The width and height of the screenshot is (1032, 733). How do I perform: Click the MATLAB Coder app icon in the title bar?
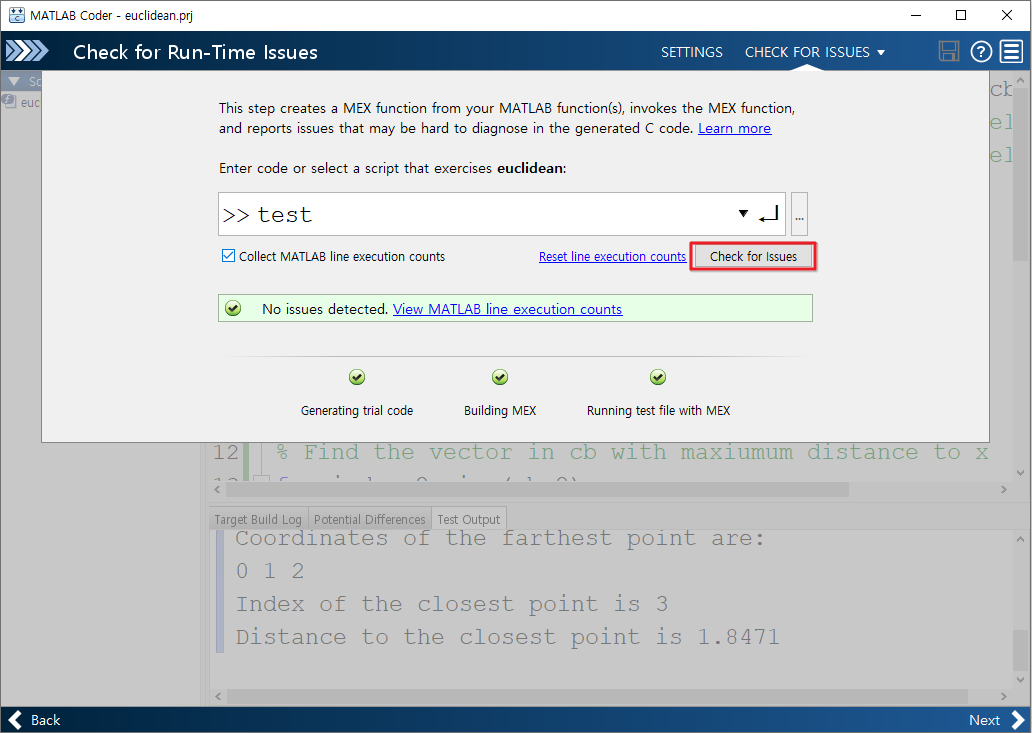(x=16, y=15)
